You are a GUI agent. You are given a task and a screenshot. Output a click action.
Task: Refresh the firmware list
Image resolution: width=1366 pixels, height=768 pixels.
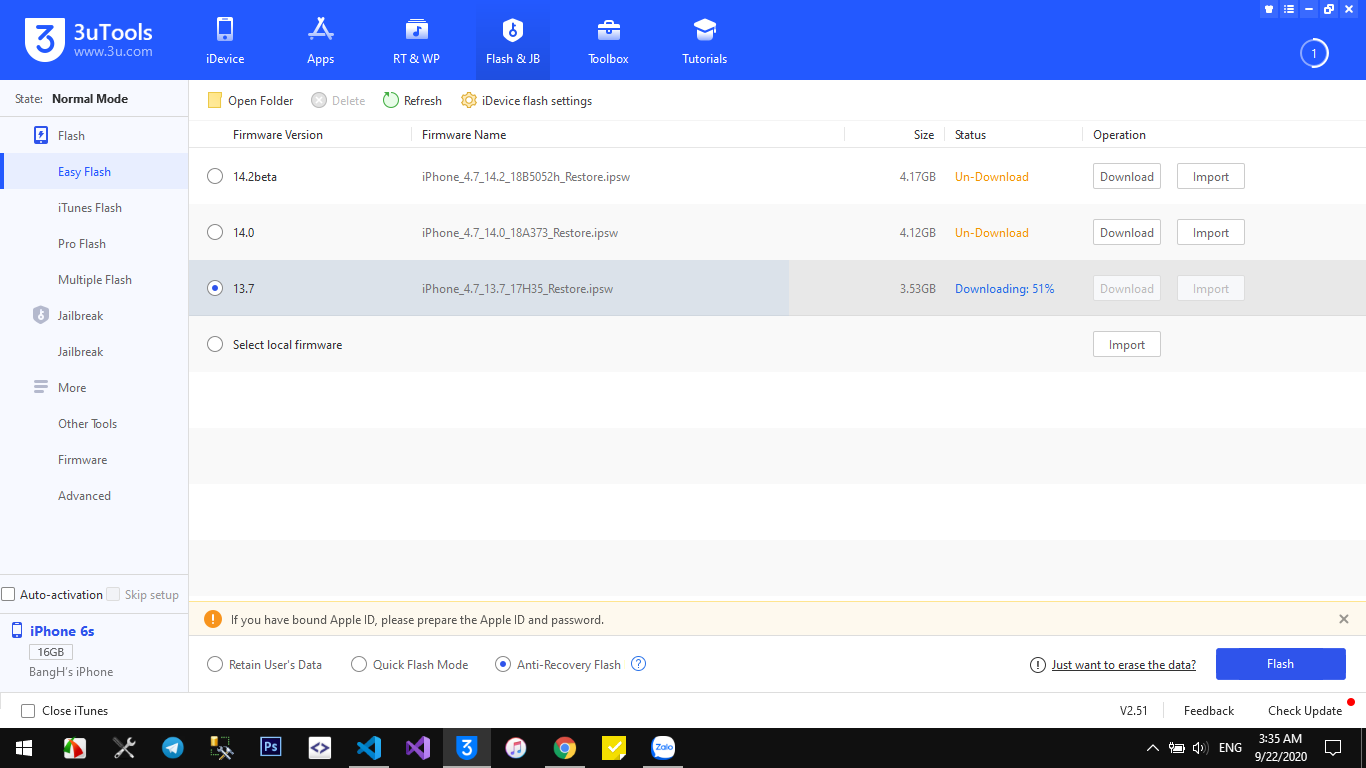tap(412, 100)
